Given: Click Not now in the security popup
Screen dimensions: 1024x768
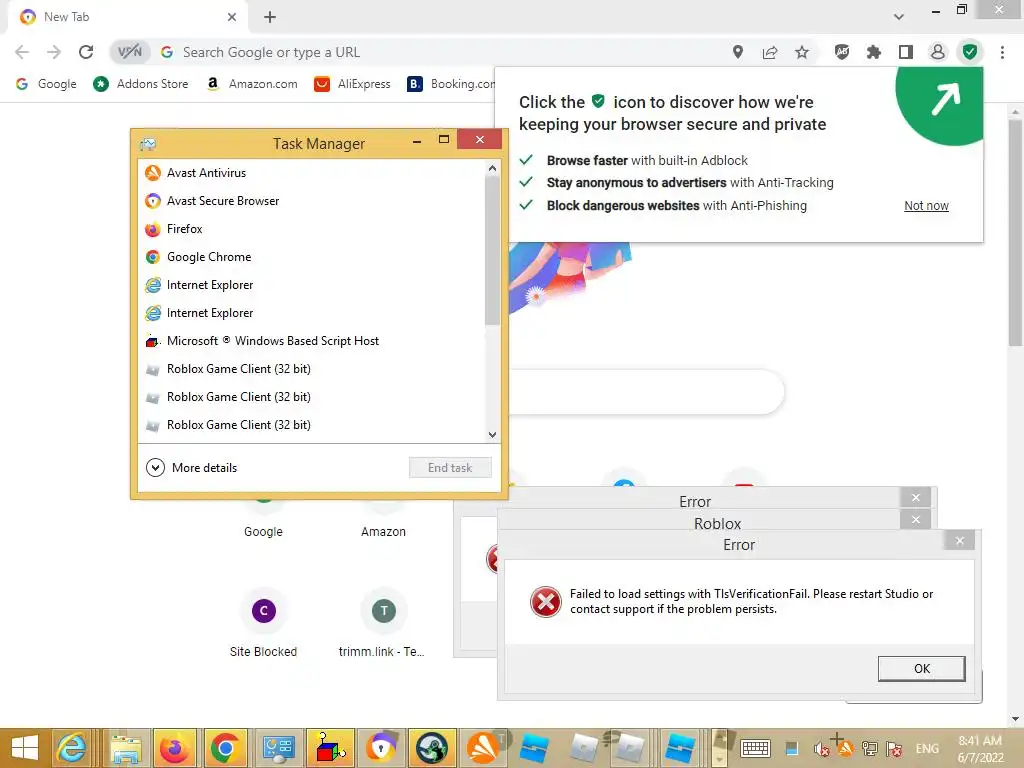Looking at the screenshot, I should (926, 206).
